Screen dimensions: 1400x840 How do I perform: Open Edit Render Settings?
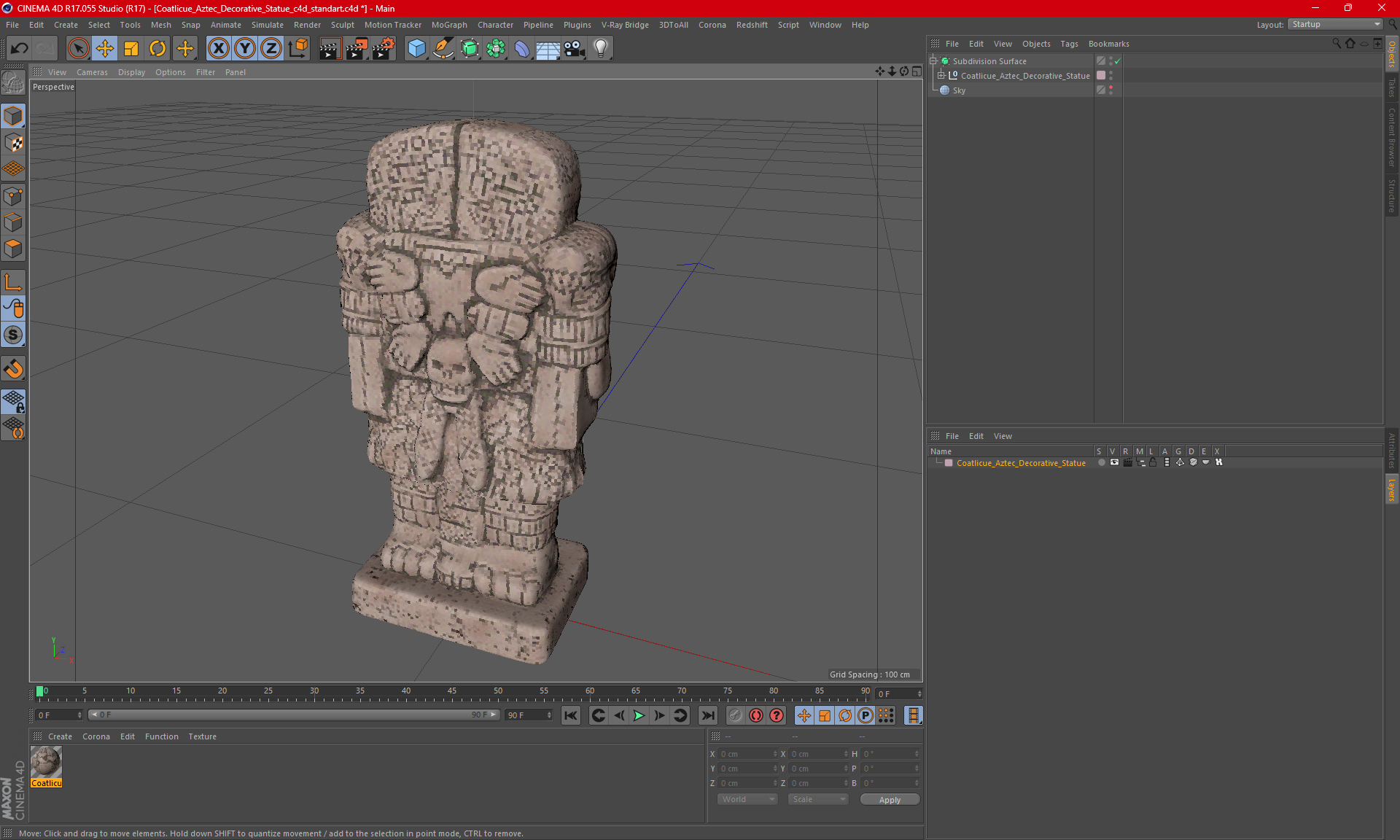pos(384,48)
